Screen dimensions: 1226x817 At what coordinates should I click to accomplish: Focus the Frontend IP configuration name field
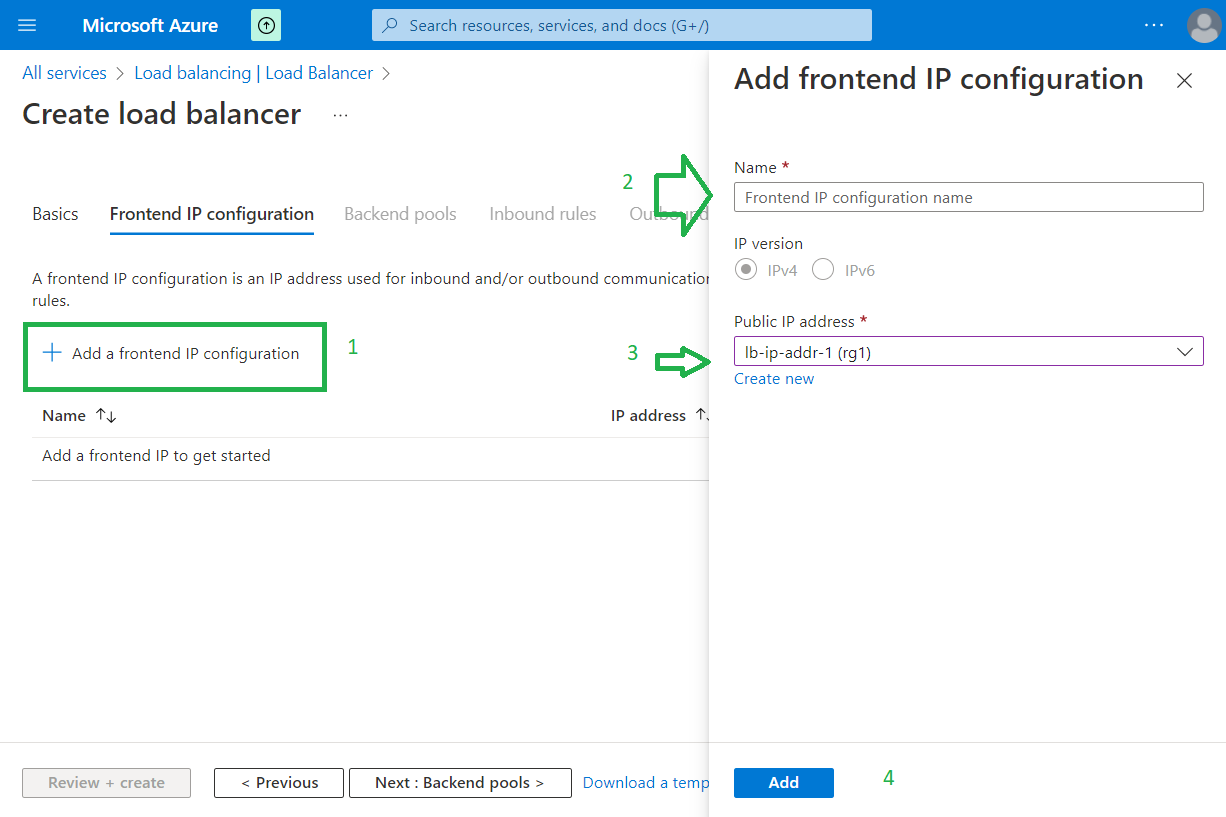click(969, 197)
